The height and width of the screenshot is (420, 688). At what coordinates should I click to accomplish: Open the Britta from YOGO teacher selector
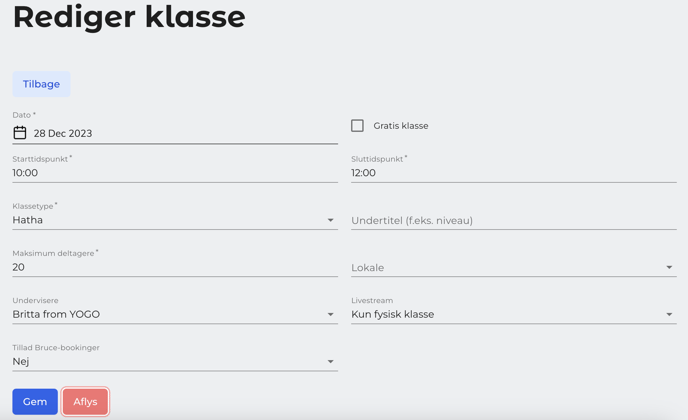coord(175,315)
